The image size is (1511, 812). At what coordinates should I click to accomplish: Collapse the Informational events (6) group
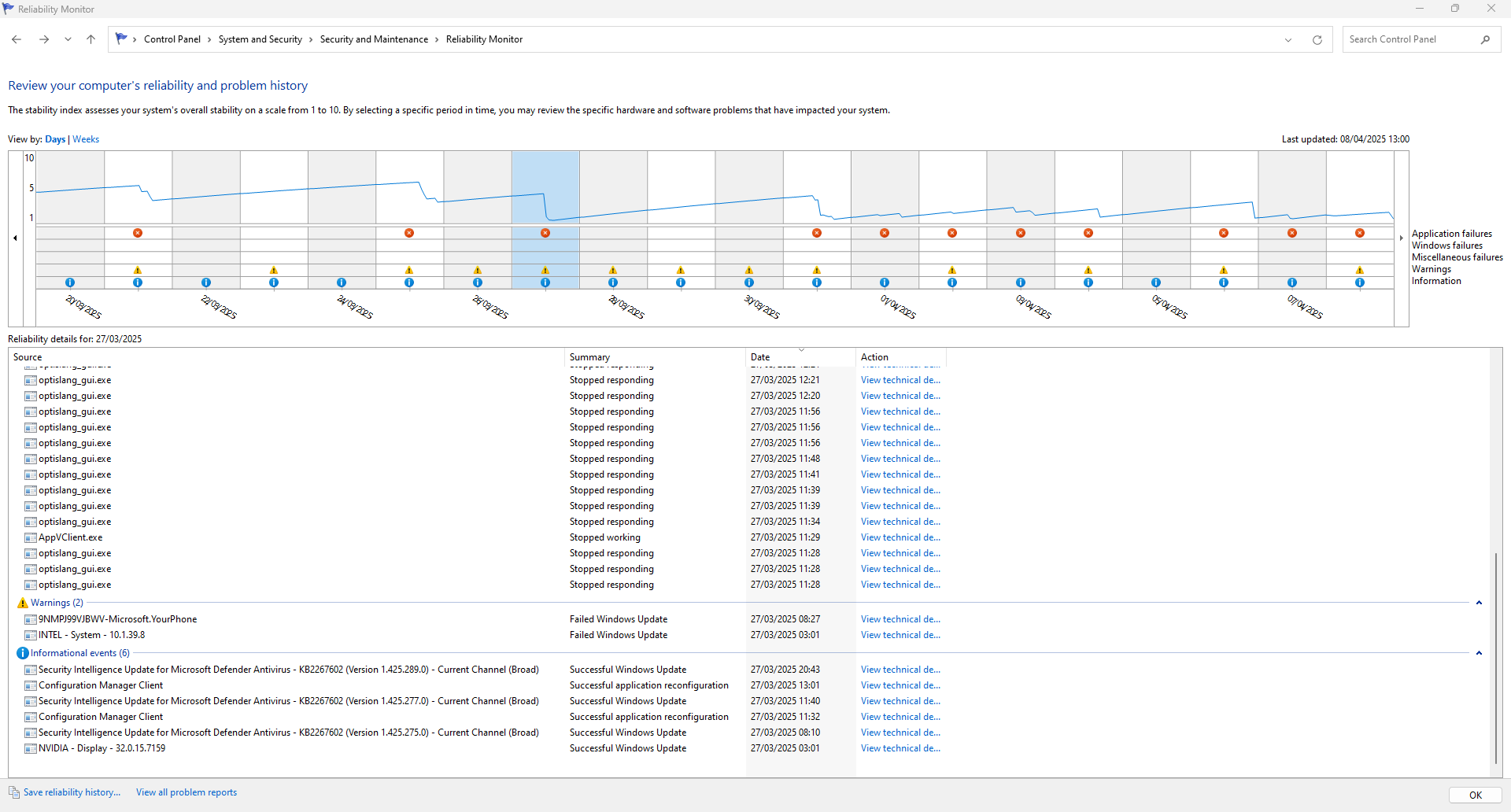(1479, 653)
